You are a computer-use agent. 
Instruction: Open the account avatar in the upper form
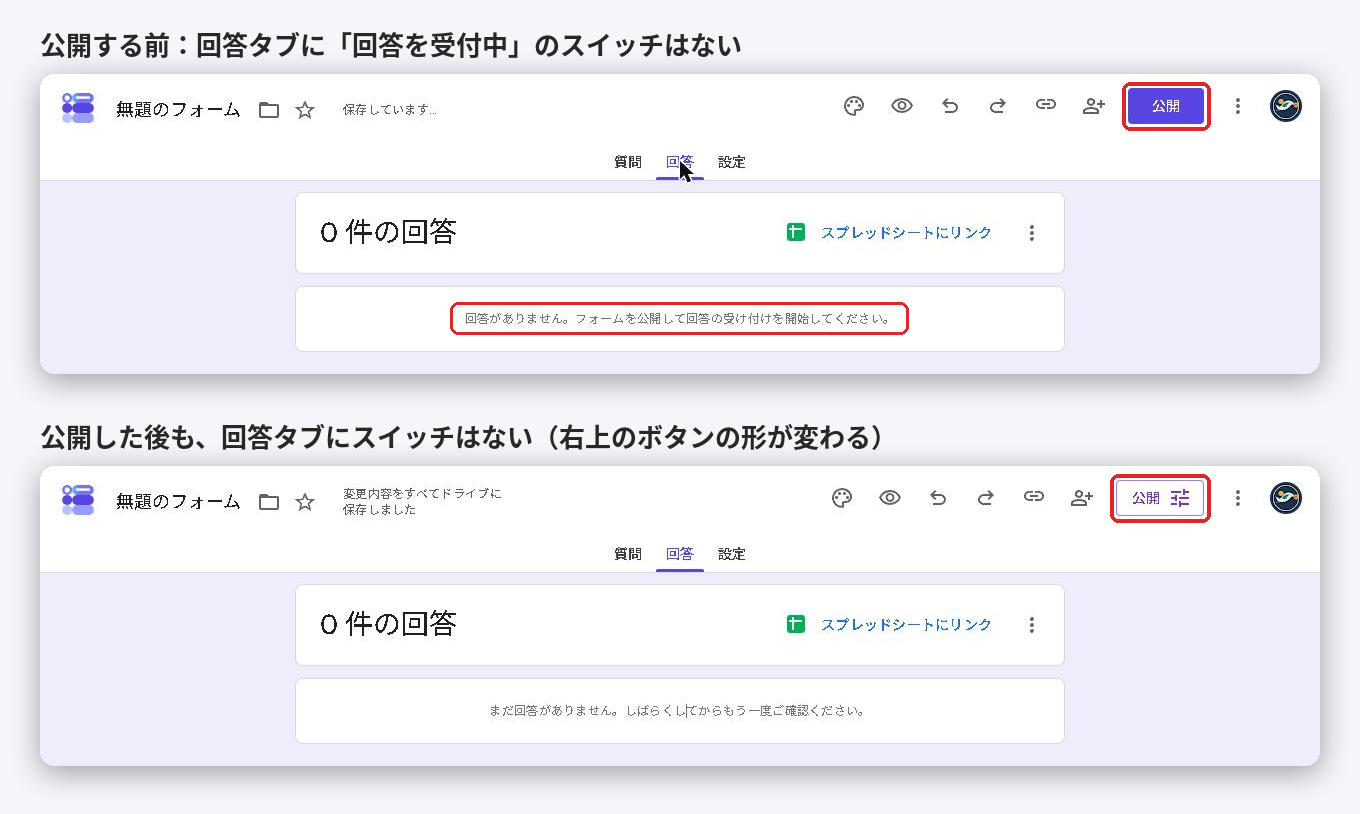(1286, 106)
